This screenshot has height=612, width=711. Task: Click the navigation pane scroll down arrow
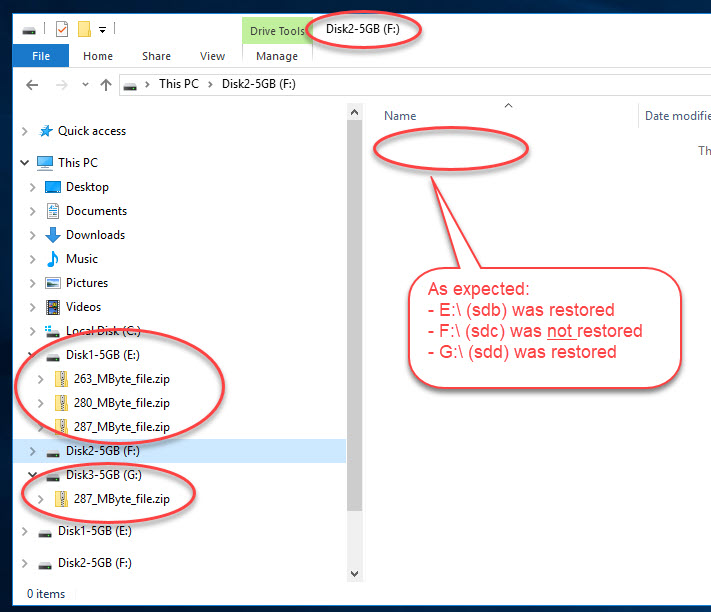(x=353, y=573)
